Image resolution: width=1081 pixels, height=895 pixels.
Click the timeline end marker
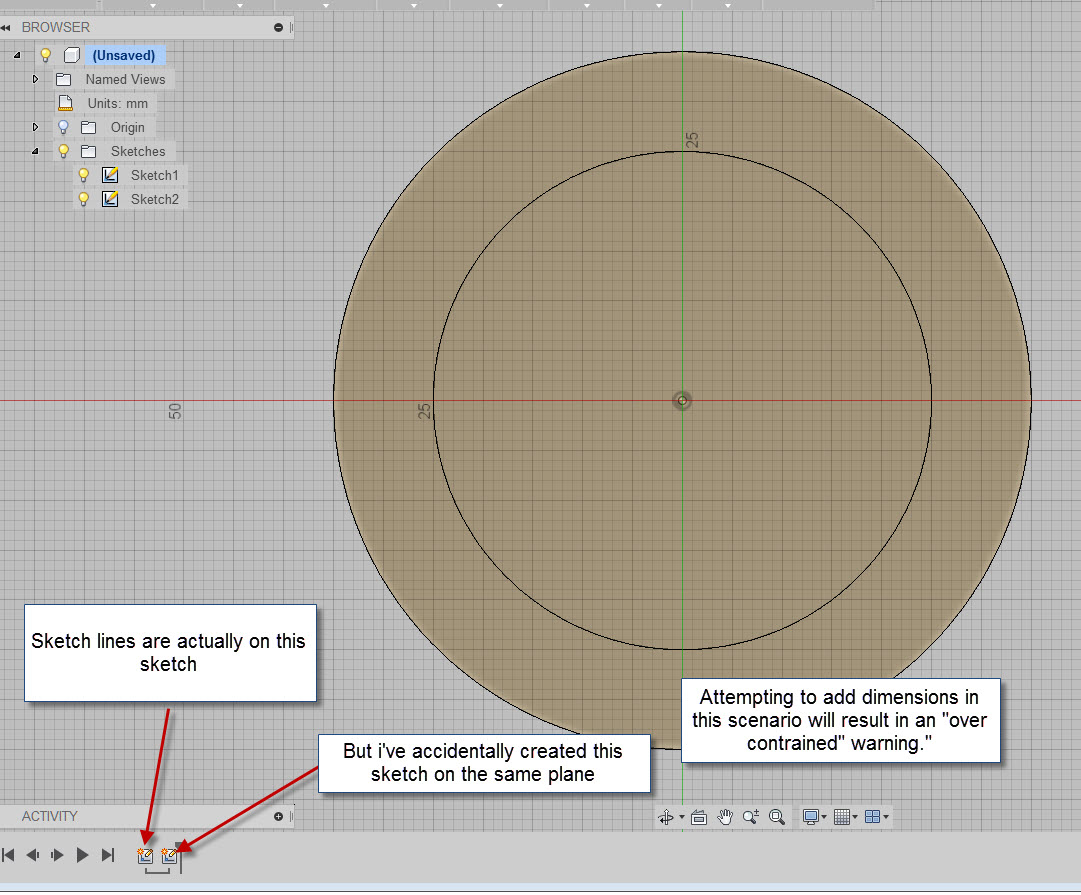click(x=181, y=858)
